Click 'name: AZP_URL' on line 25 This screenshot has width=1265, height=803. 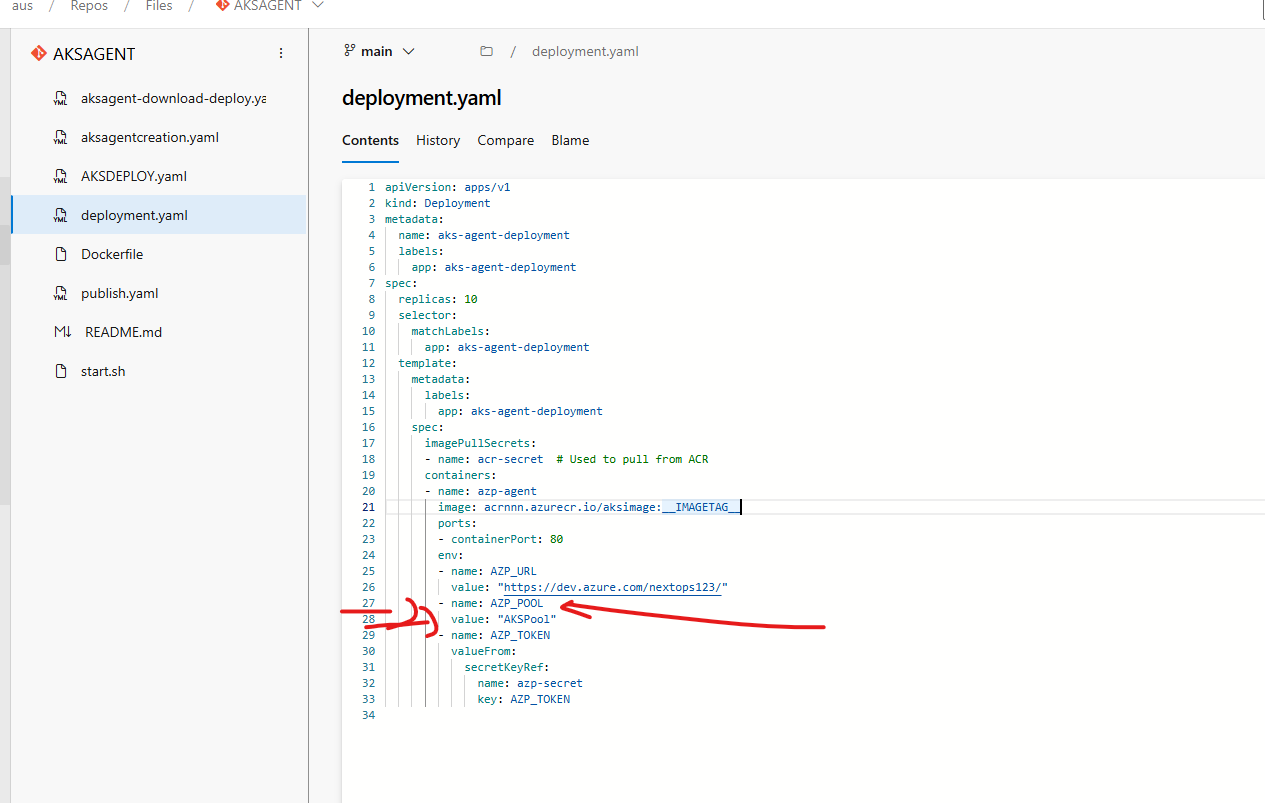[x=494, y=571]
